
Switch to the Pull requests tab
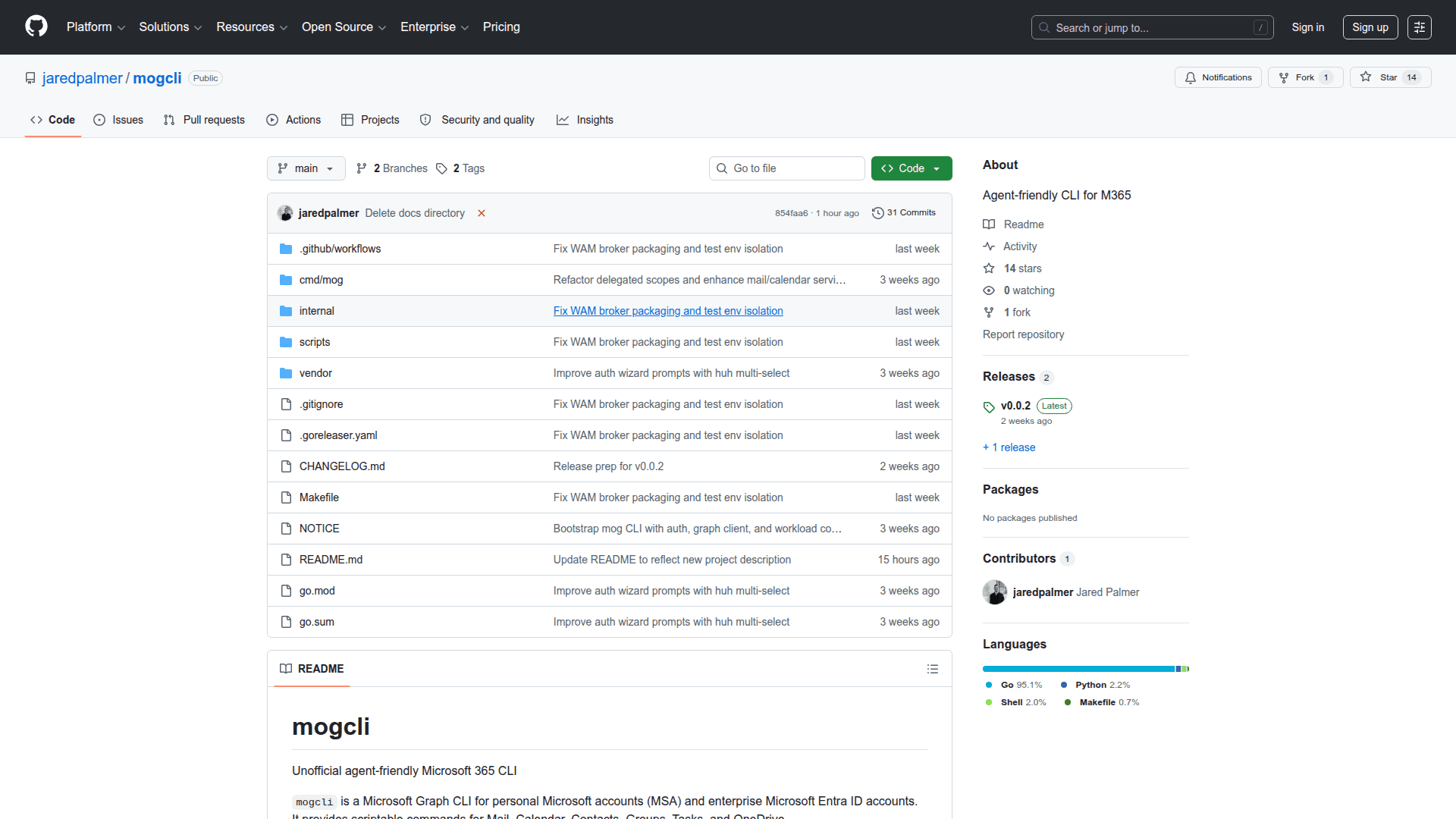(204, 120)
